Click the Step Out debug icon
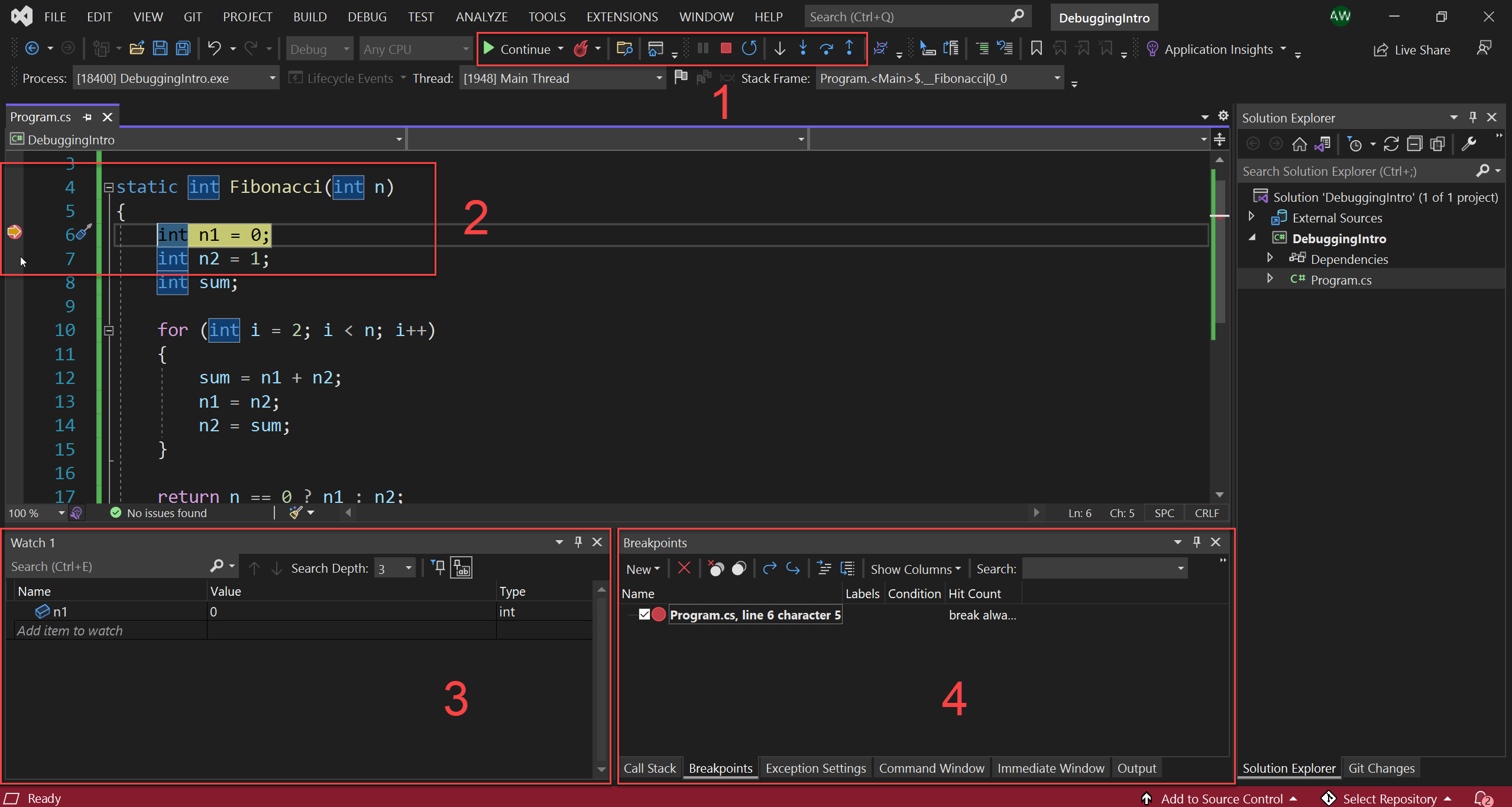Viewport: 1512px width, 807px height. pos(849,49)
